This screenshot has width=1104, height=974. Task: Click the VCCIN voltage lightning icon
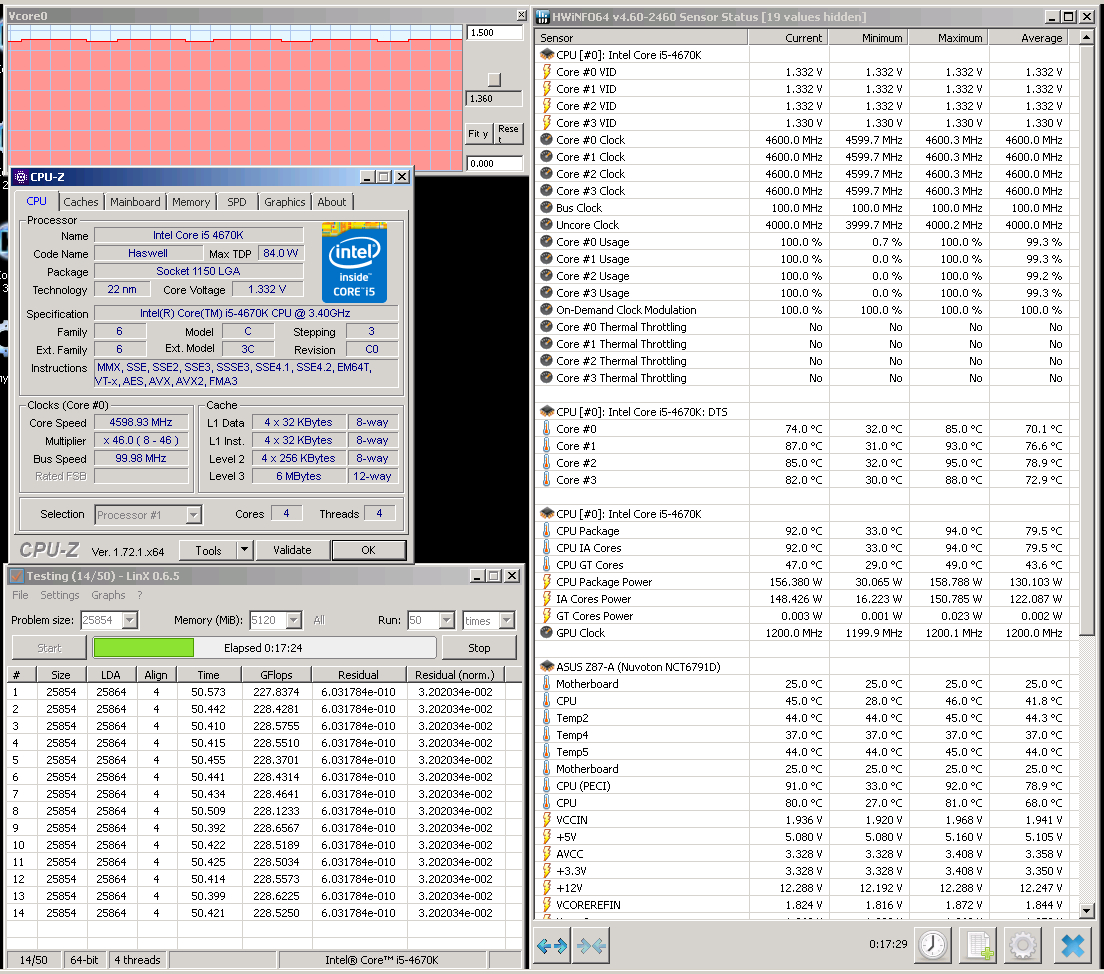point(546,820)
